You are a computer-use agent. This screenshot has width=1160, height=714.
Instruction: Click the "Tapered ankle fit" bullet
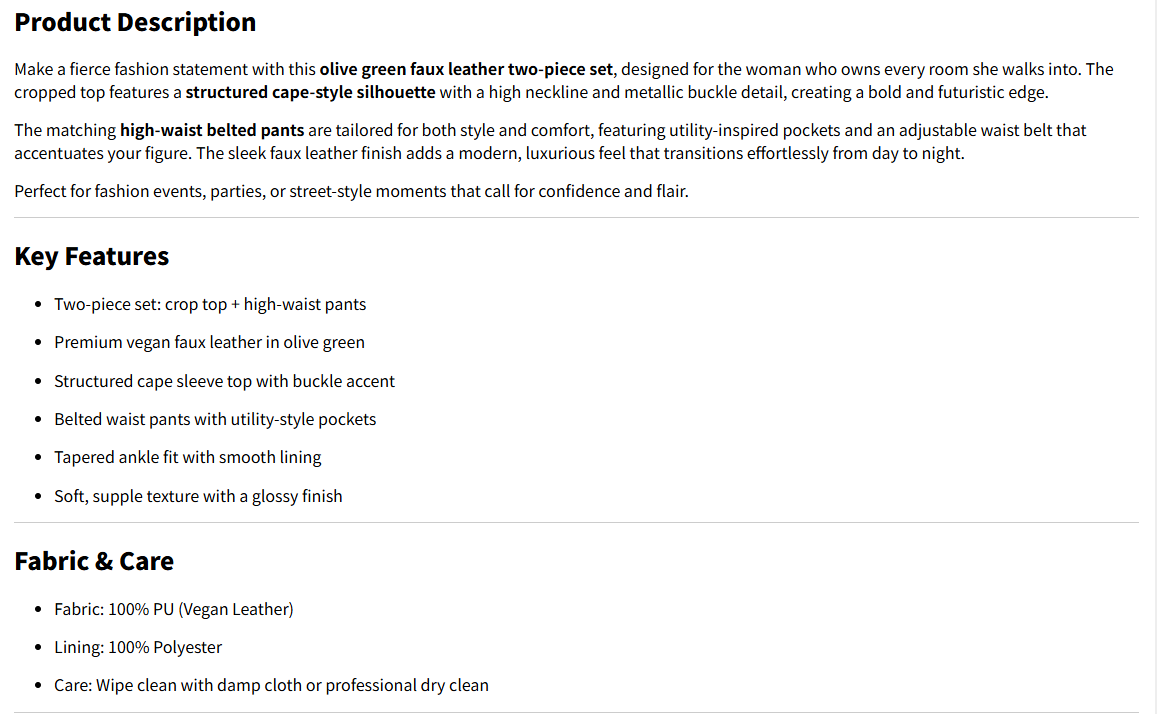[187, 457]
